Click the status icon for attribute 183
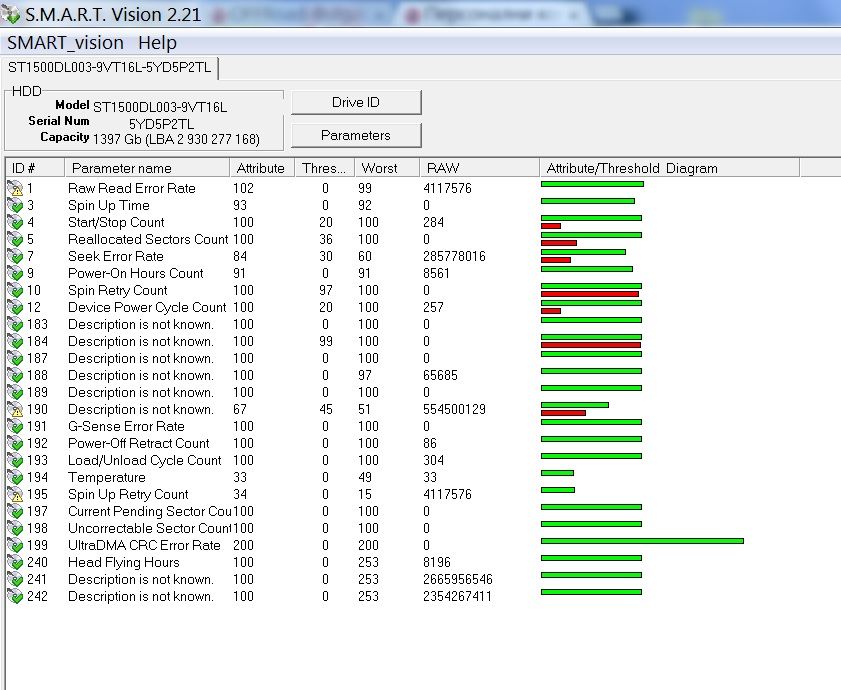This screenshot has width=841, height=690. pos(15,325)
